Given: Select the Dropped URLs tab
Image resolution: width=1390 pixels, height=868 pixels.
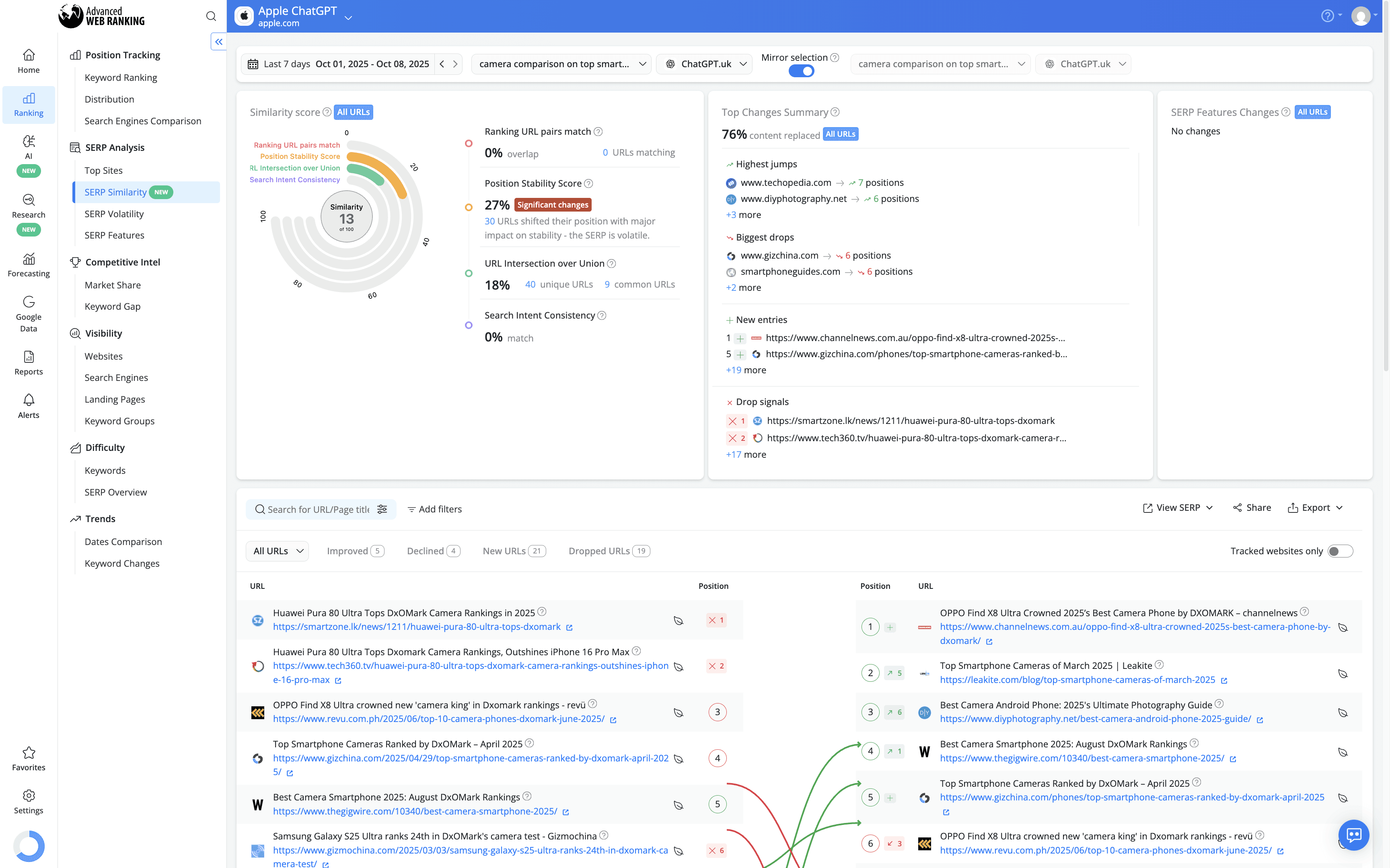Looking at the screenshot, I should tap(609, 551).
